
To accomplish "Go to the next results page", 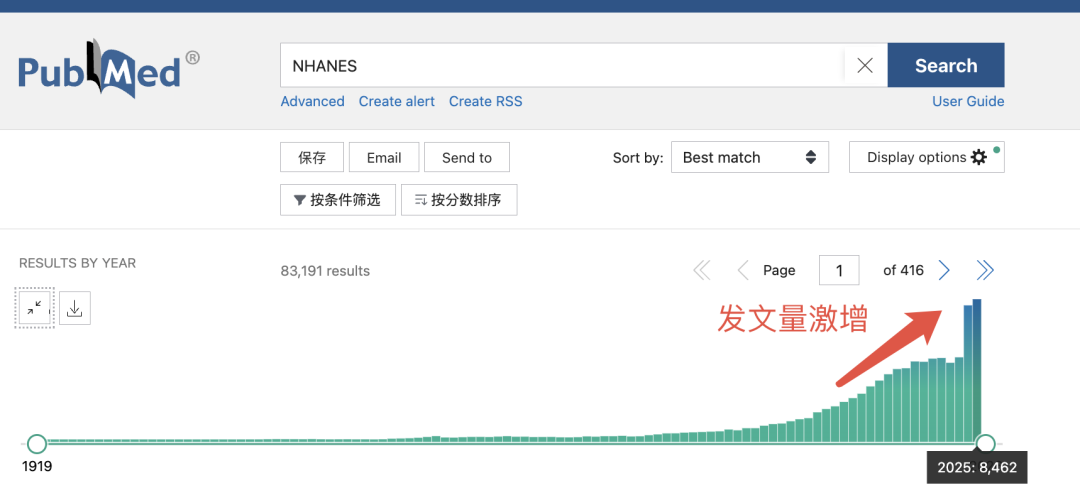I will (x=944, y=270).
